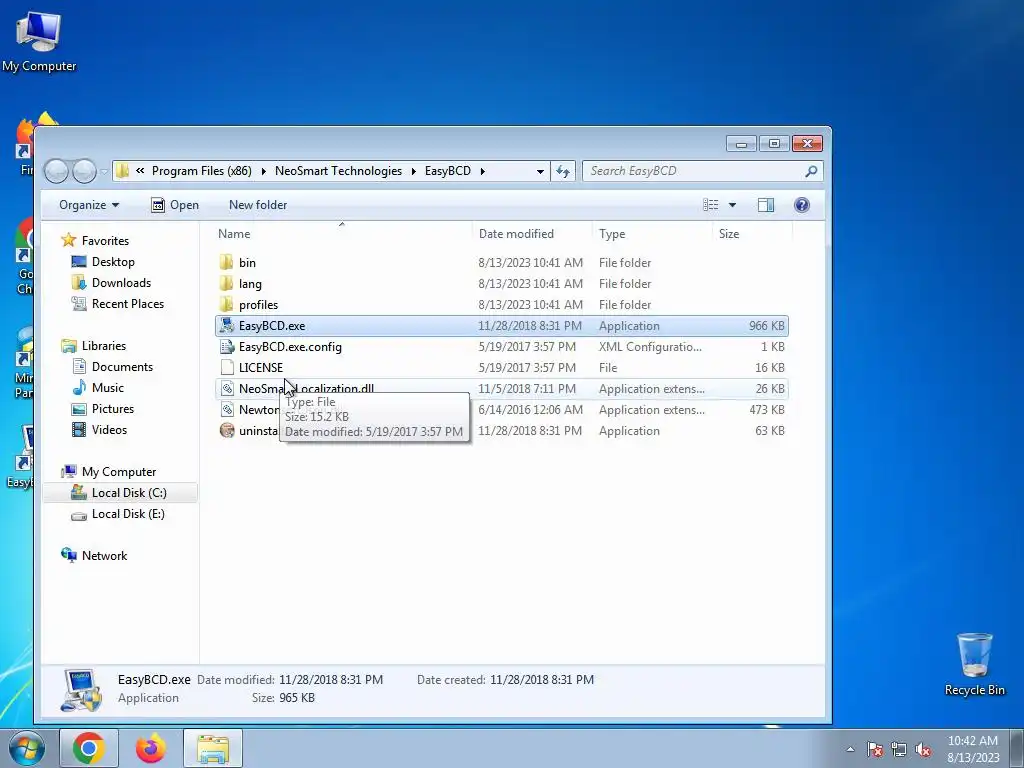This screenshot has height=768, width=1024.
Task: Open the Windows Start button
Action: (x=26, y=748)
